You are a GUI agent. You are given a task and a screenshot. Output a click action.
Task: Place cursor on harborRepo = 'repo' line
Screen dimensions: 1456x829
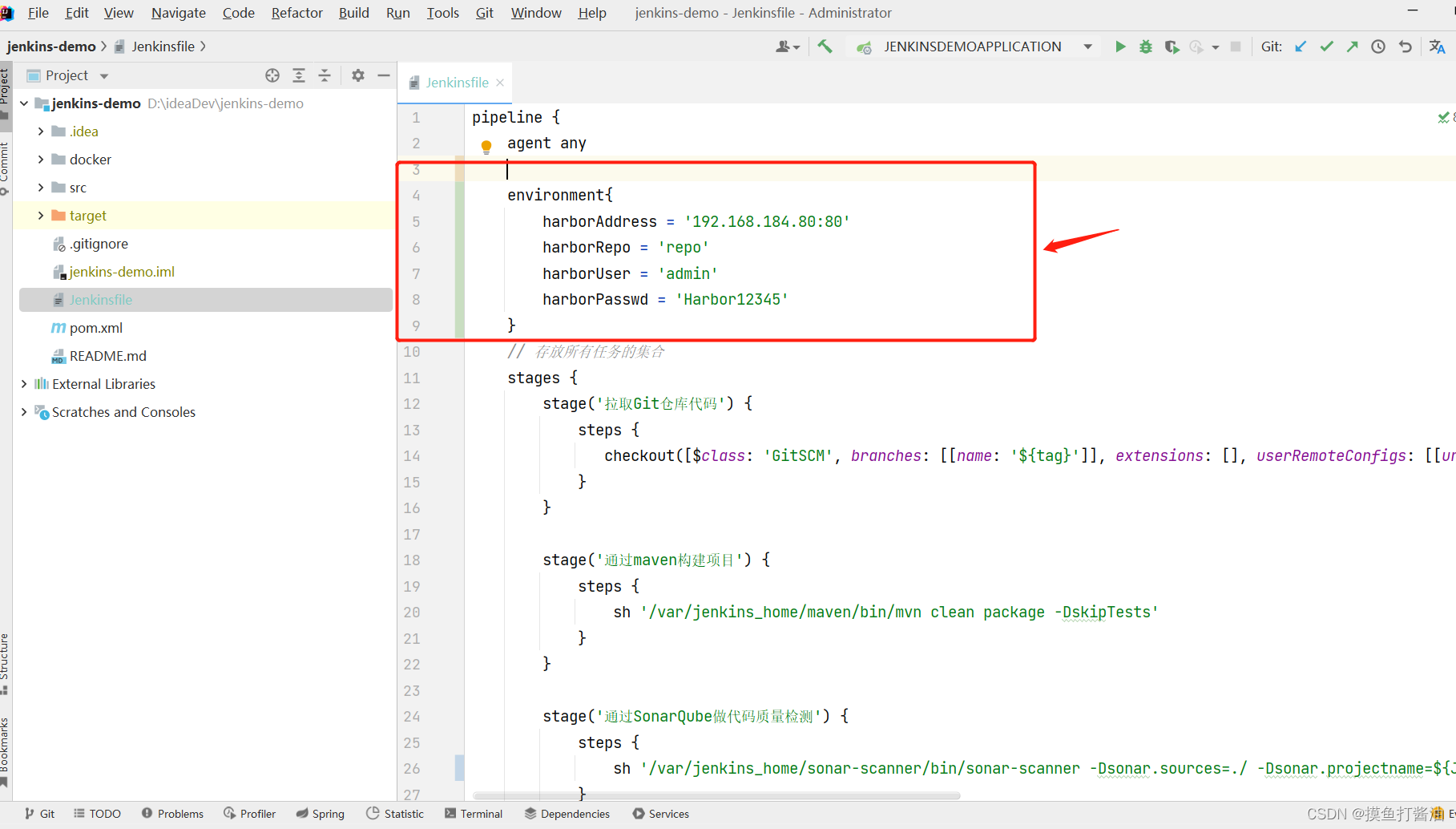pos(625,248)
